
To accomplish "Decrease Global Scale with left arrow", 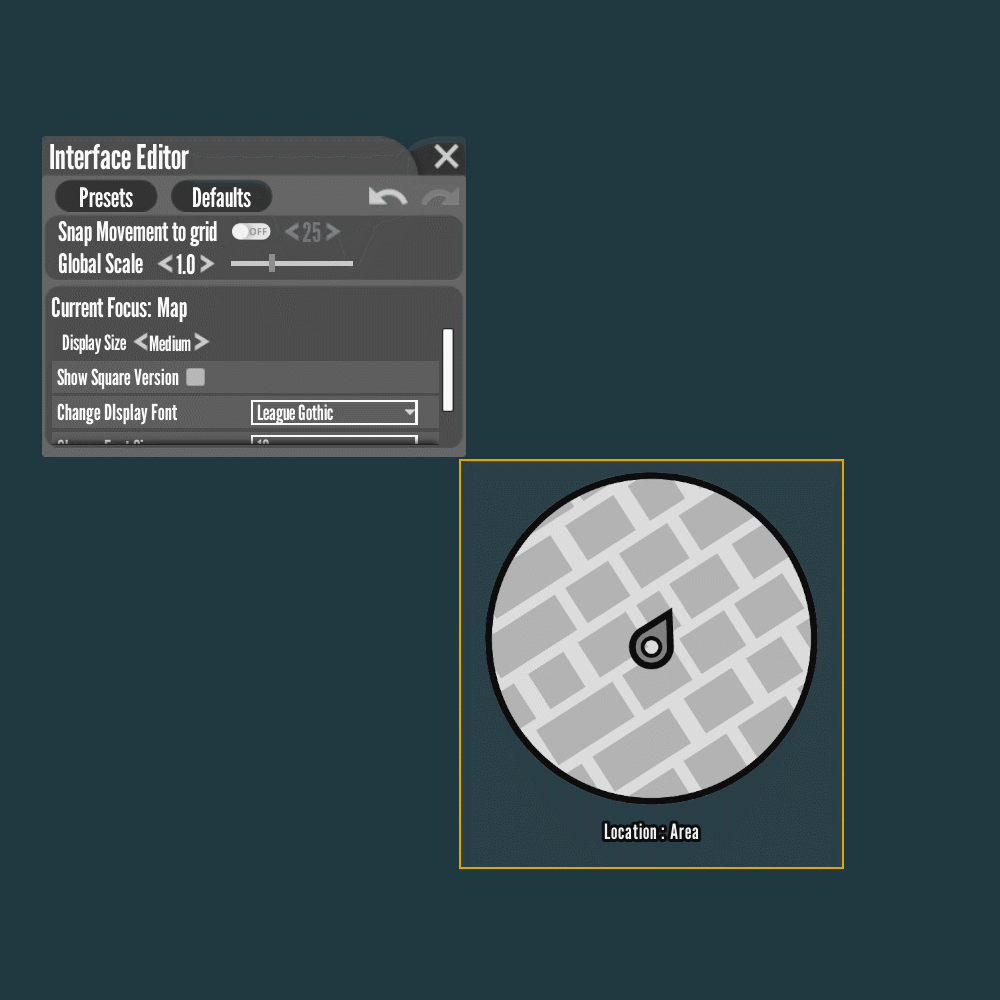I will click(x=165, y=265).
